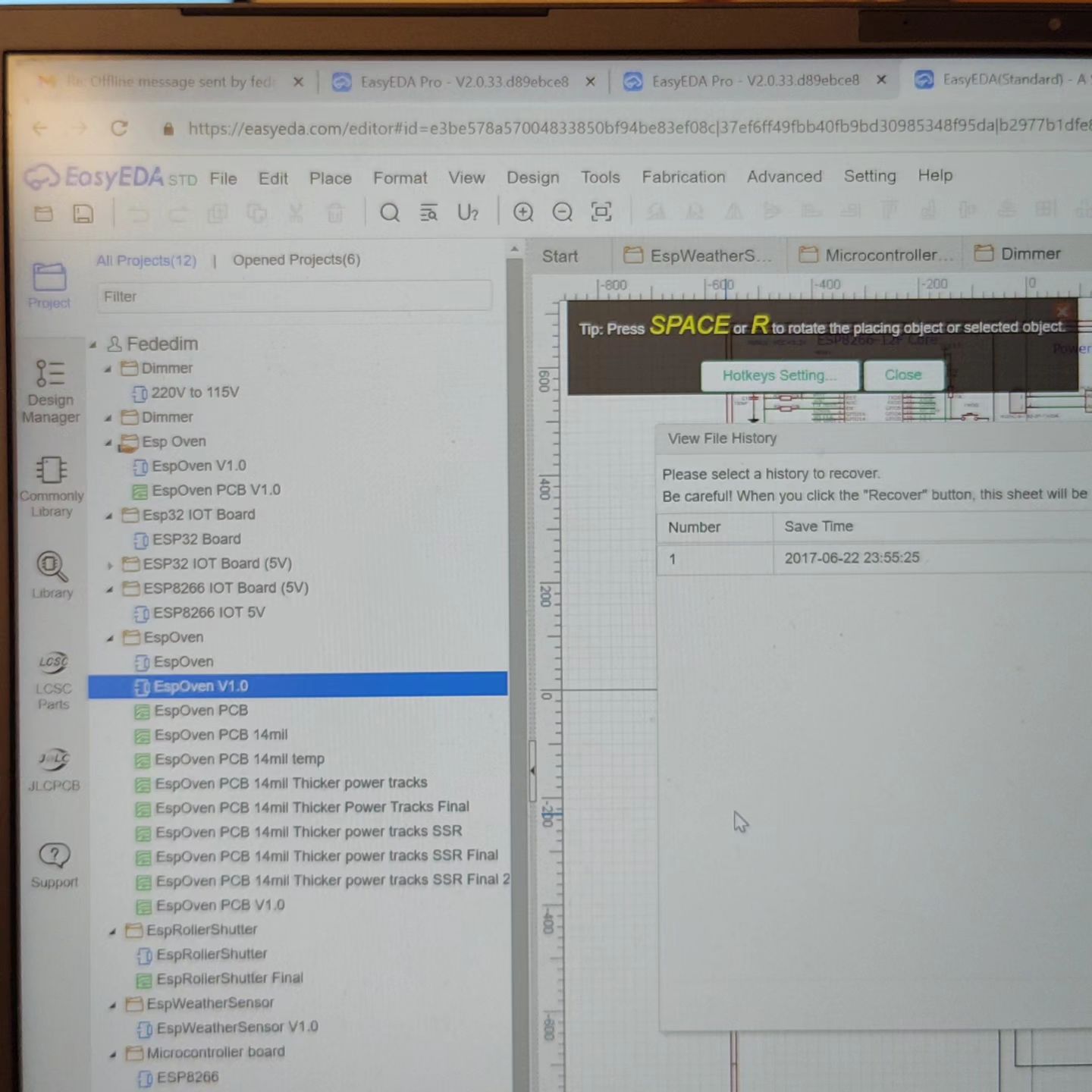This screenshot has width=1092, height=1092.
Task: Click the Zoom In toolbar icon
Action: [523, 212]
